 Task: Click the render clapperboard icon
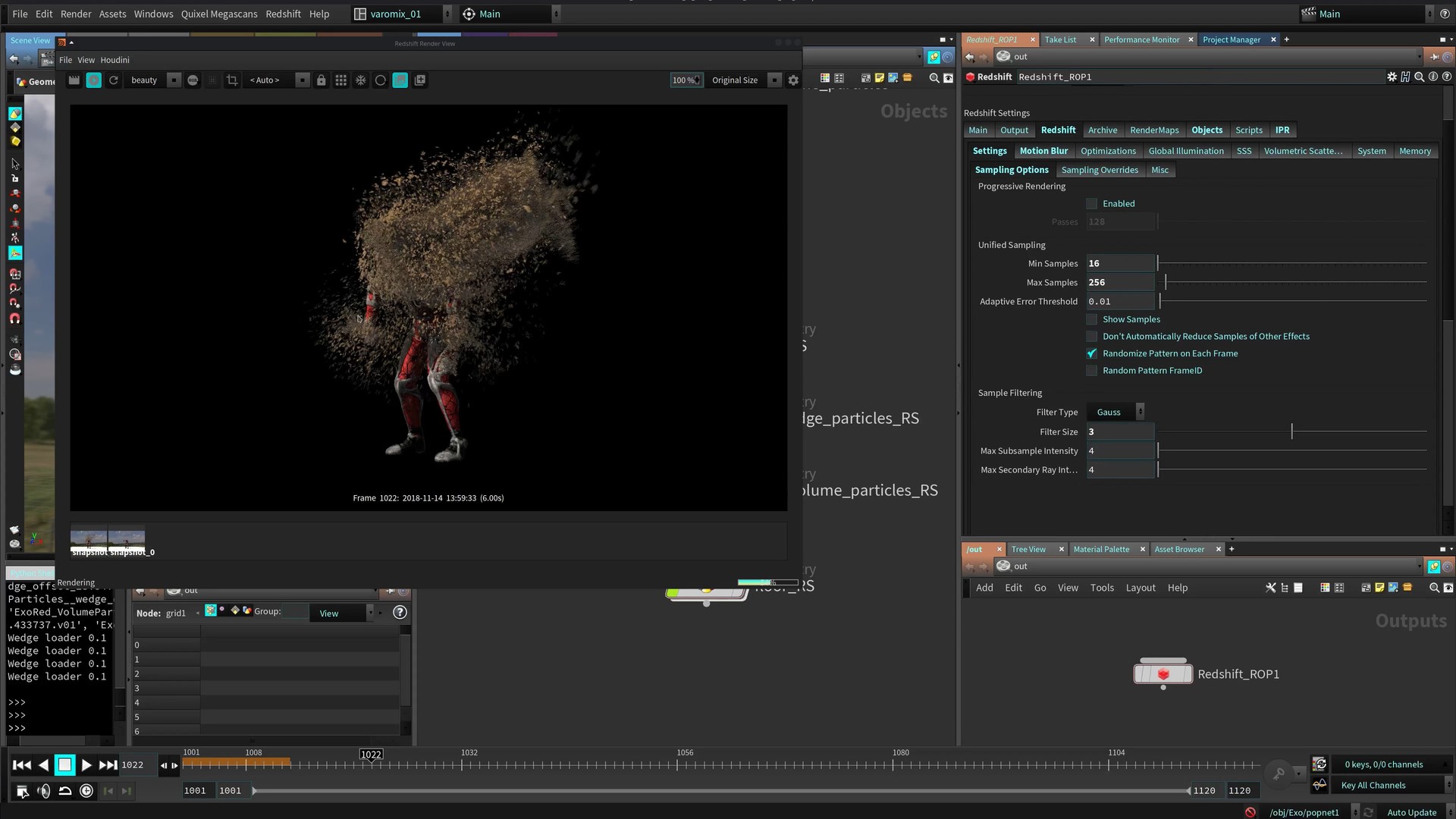[x=74, y=80]
